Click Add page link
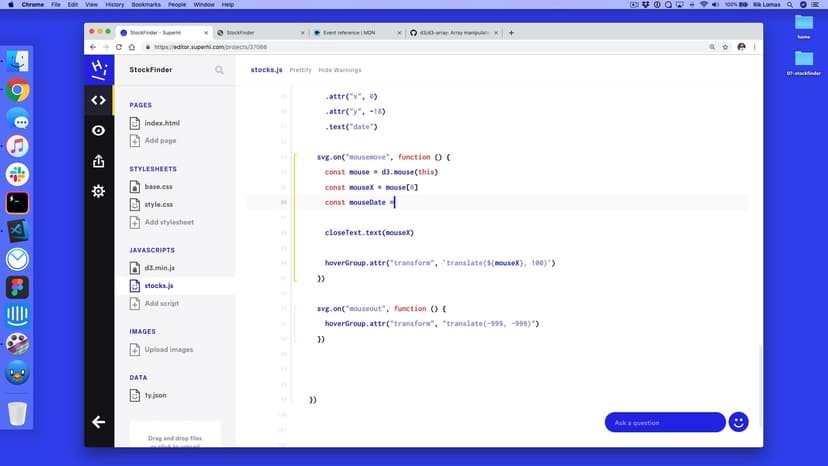This screenshot has width=828, height=466. 160,140
